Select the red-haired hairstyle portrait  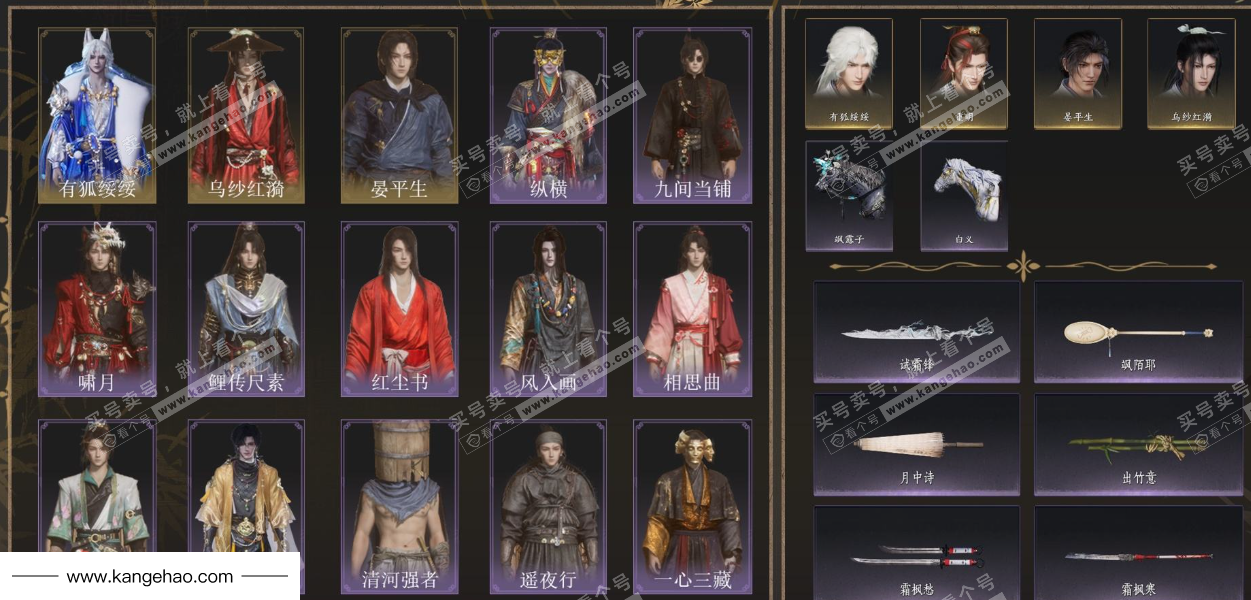coord(964,73)
